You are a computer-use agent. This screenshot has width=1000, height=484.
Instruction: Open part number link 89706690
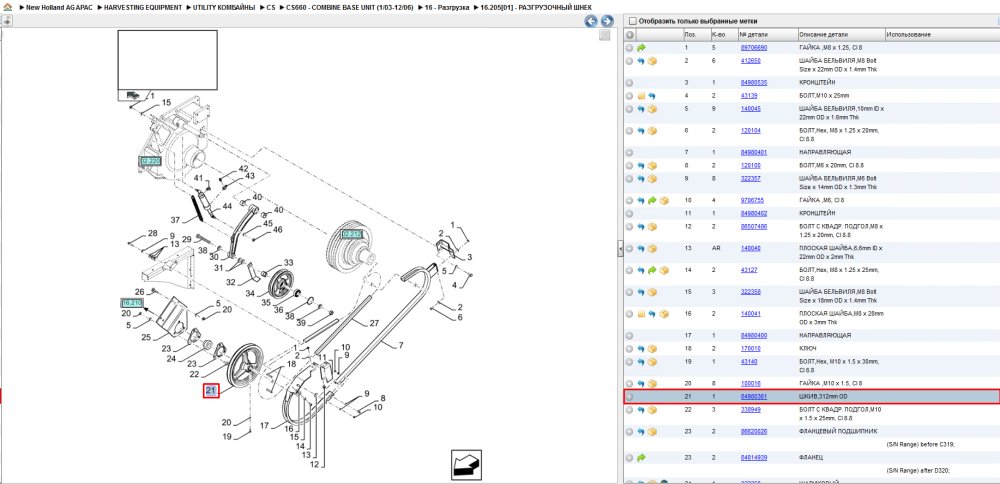click(754, 48)
